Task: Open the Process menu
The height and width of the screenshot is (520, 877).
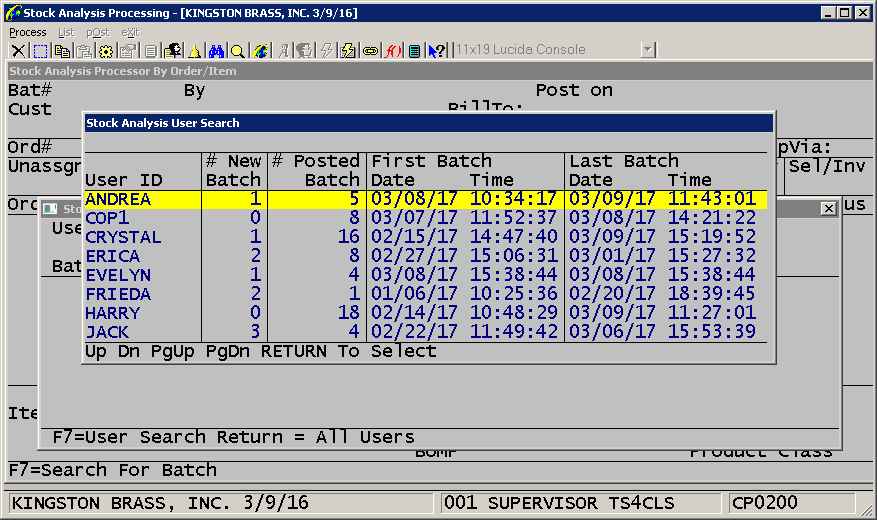Action: pos(28,32)
